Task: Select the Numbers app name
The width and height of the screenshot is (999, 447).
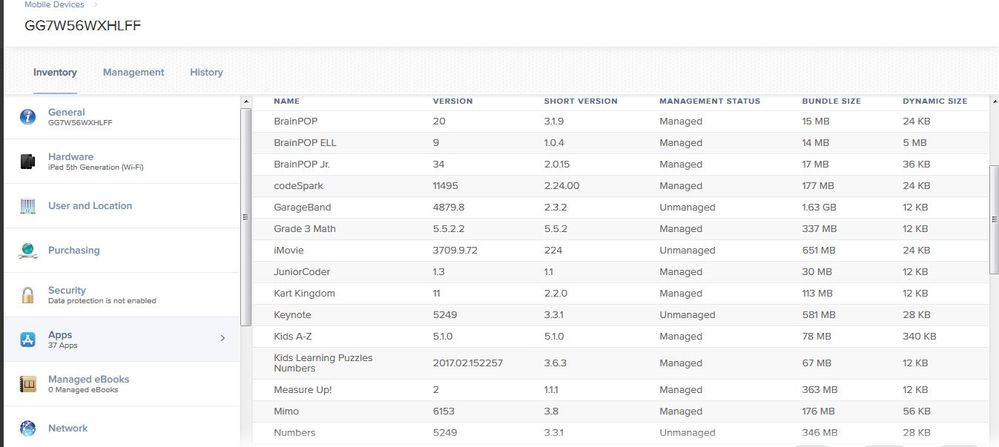Action: point(294,432)
